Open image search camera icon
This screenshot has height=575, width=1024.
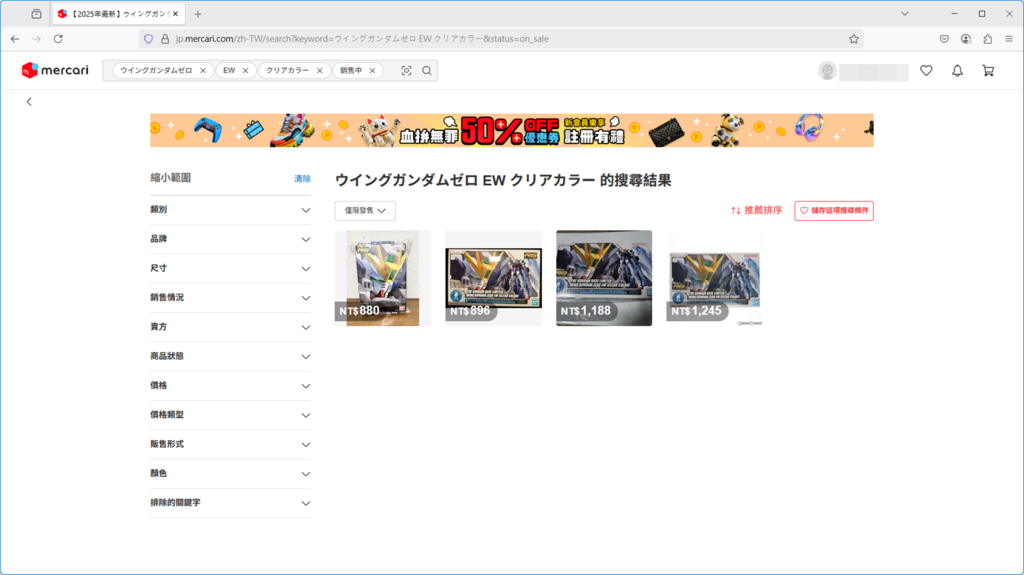tap(406, 71)
